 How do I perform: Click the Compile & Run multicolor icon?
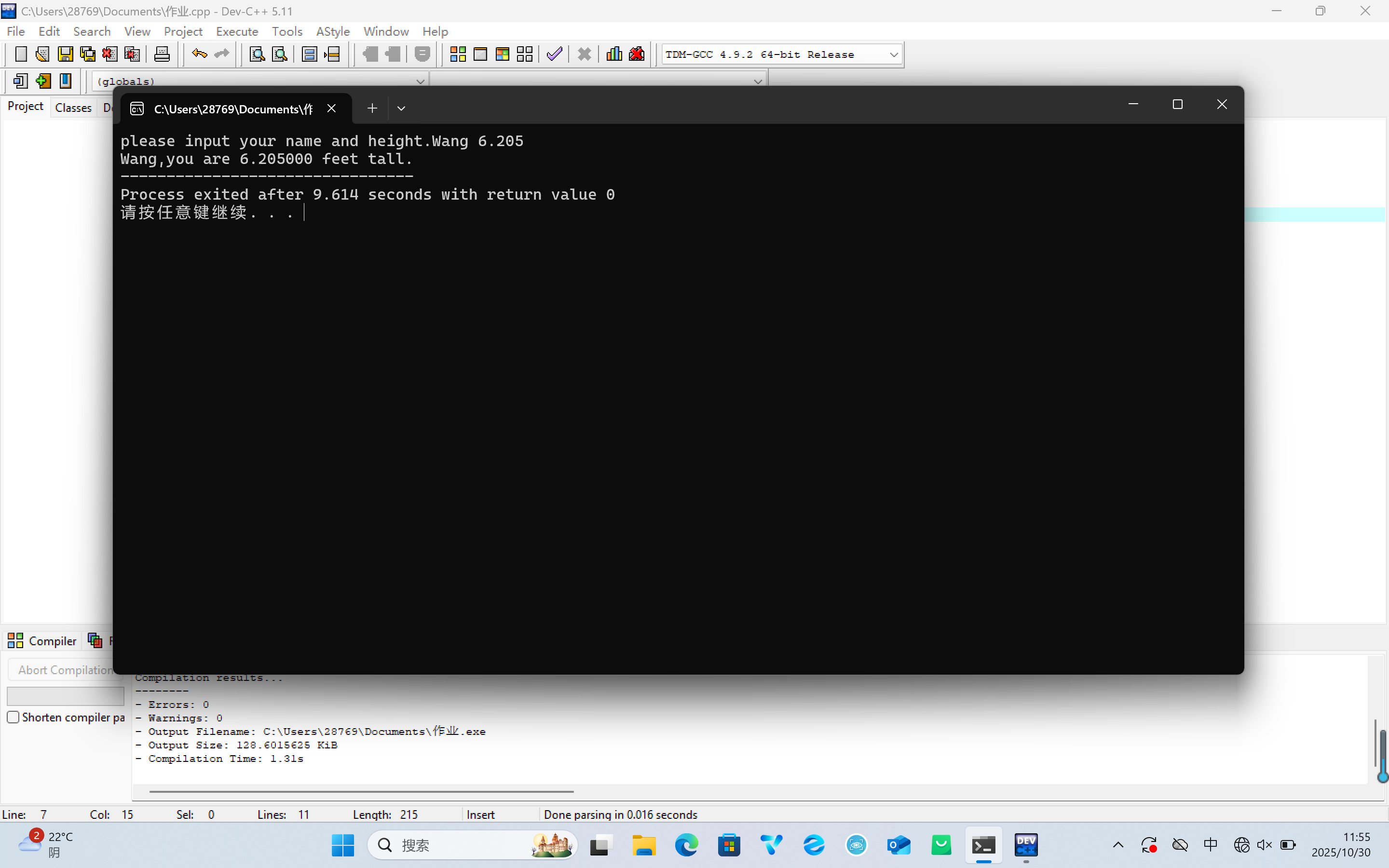point(502,54)
